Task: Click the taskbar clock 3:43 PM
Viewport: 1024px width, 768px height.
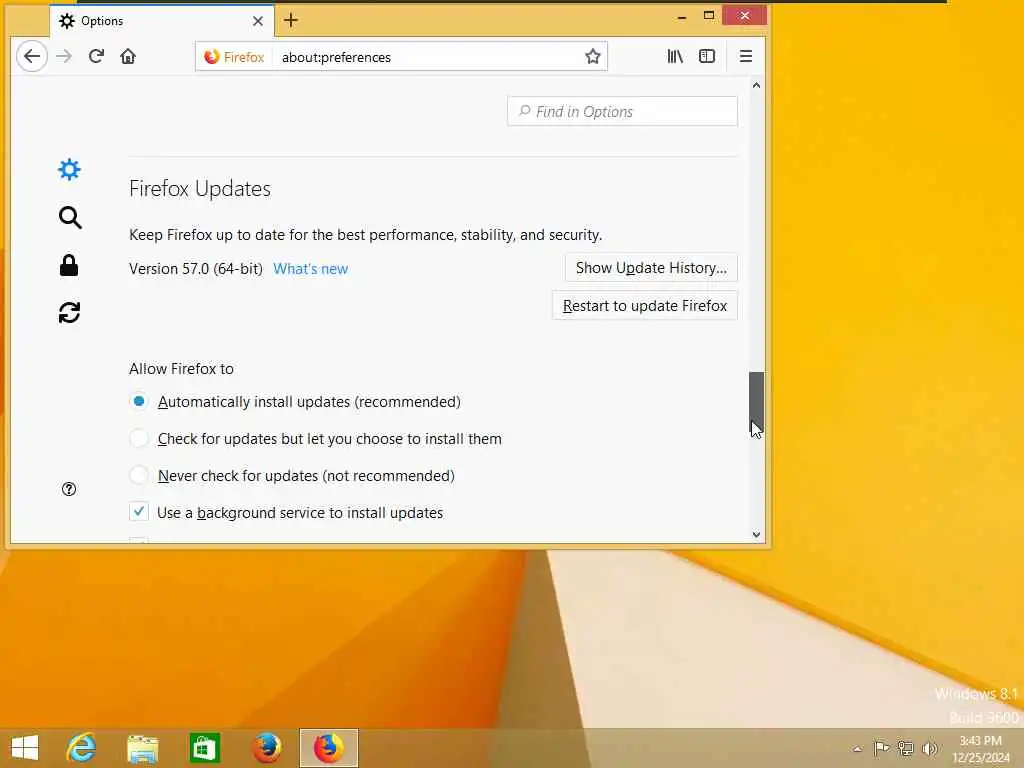Action: (x=980, y=741)
